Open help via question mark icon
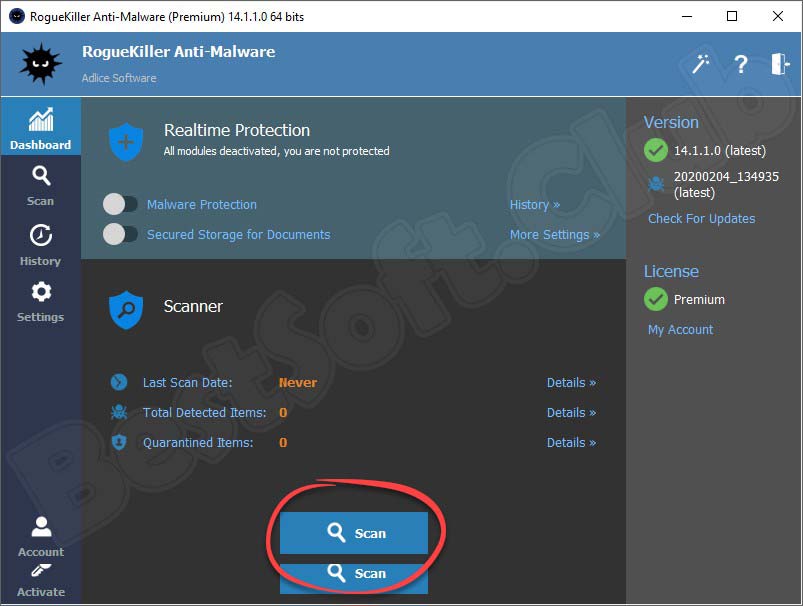This screenshot has height=606, width=803. coord(741,65)
